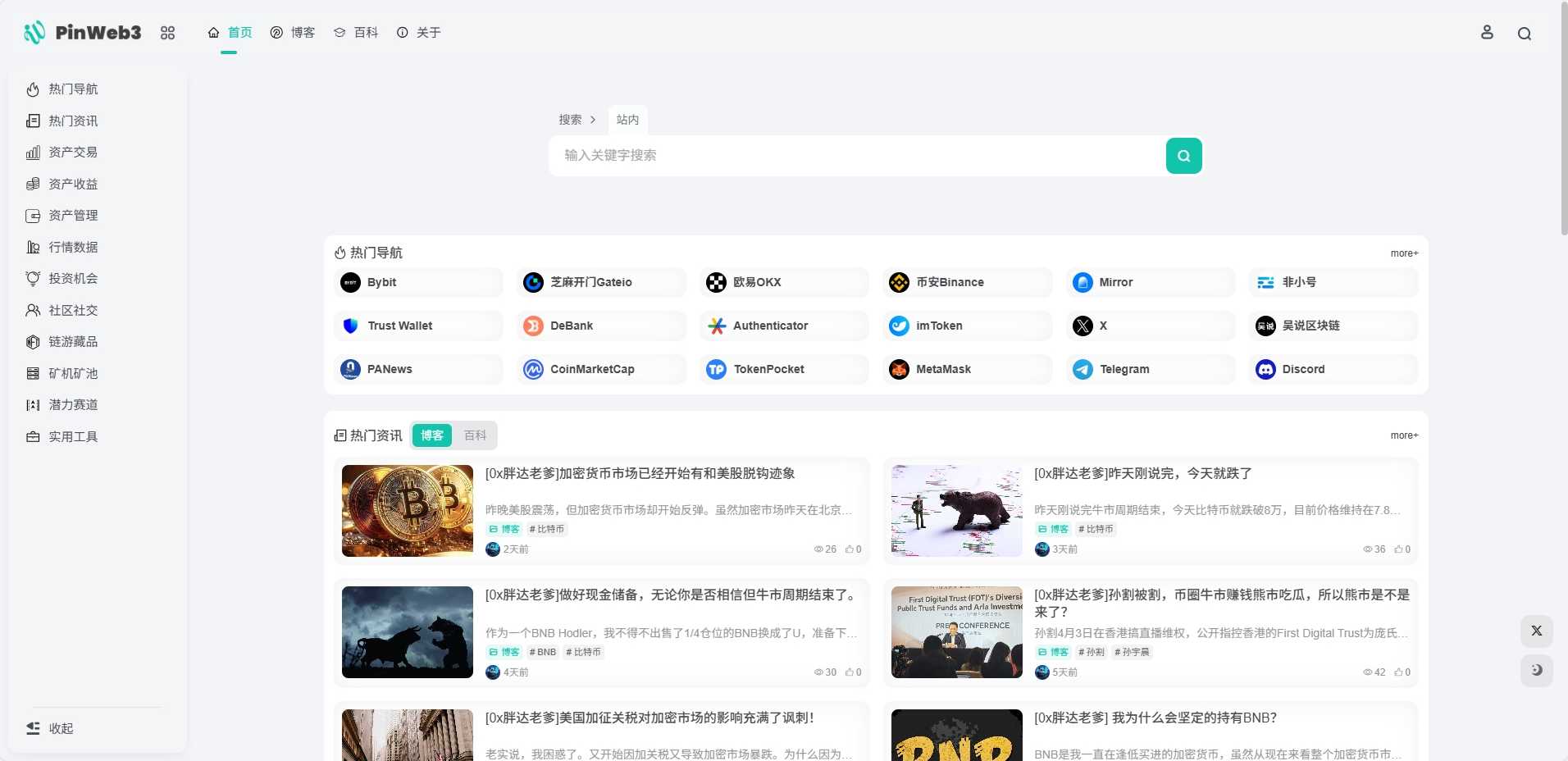Click the magnifier button on the search bar
The image size is (1568, 761).
click(1183, 155)
